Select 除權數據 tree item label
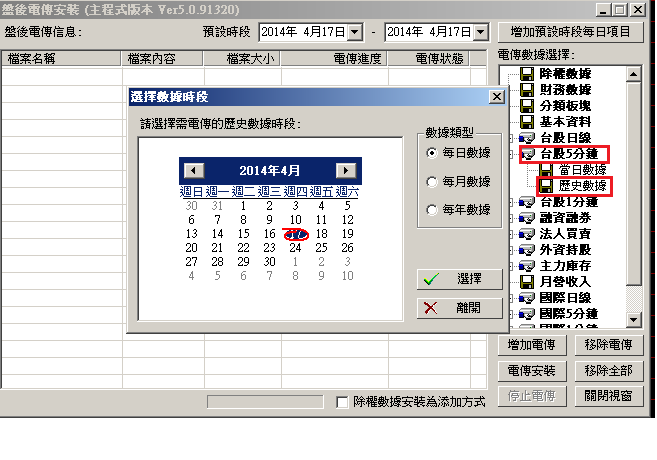The width and height of the screenshot is (657, 460). (565, 74)
